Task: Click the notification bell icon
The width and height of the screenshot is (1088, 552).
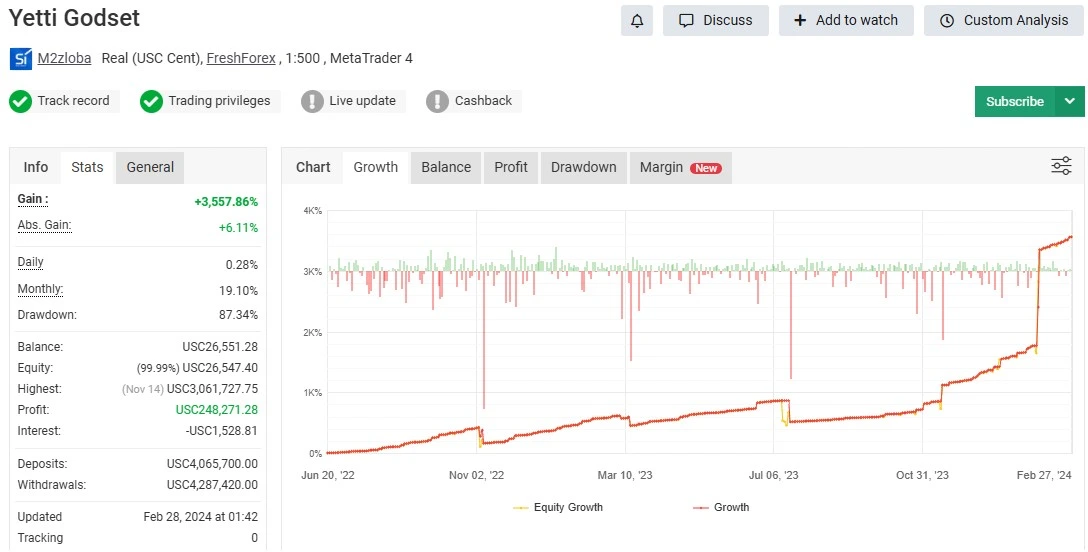Action: (x=637, y=20)
